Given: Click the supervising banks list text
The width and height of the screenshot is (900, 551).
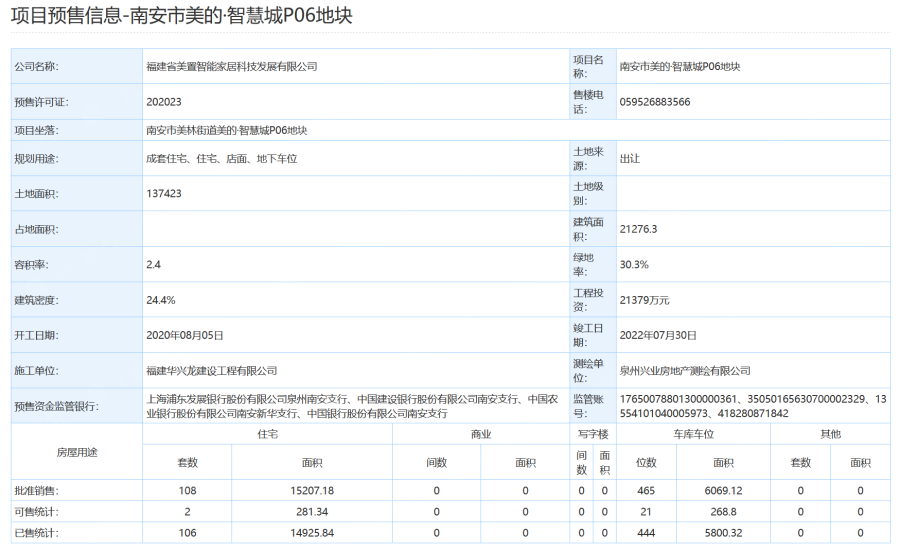Looking at the screenshot, I should coord(352,406).
